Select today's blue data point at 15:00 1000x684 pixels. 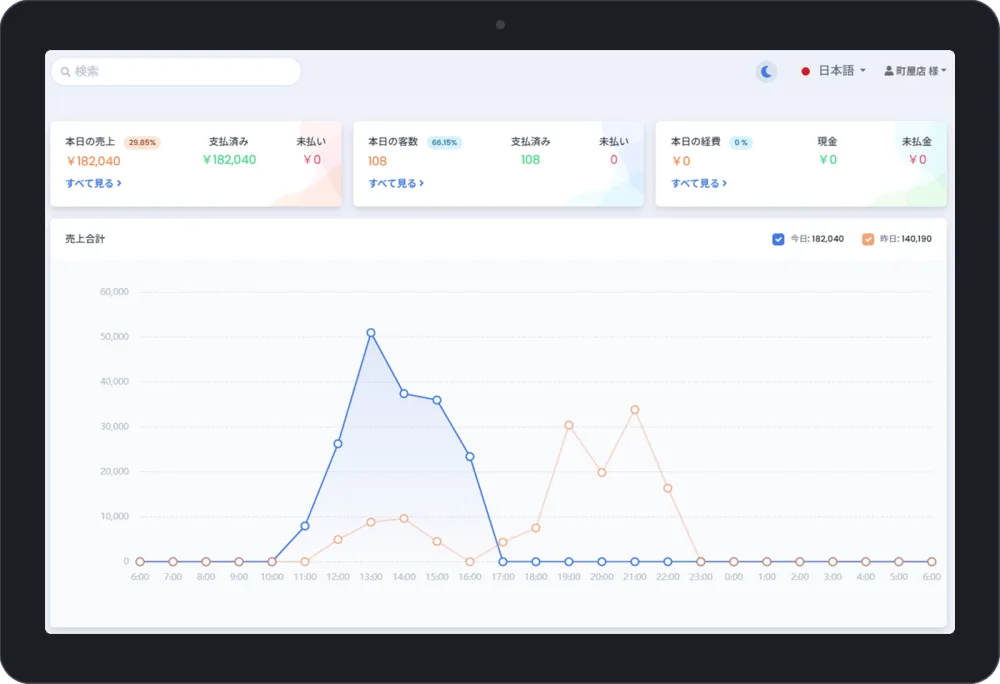coord(437,400)
